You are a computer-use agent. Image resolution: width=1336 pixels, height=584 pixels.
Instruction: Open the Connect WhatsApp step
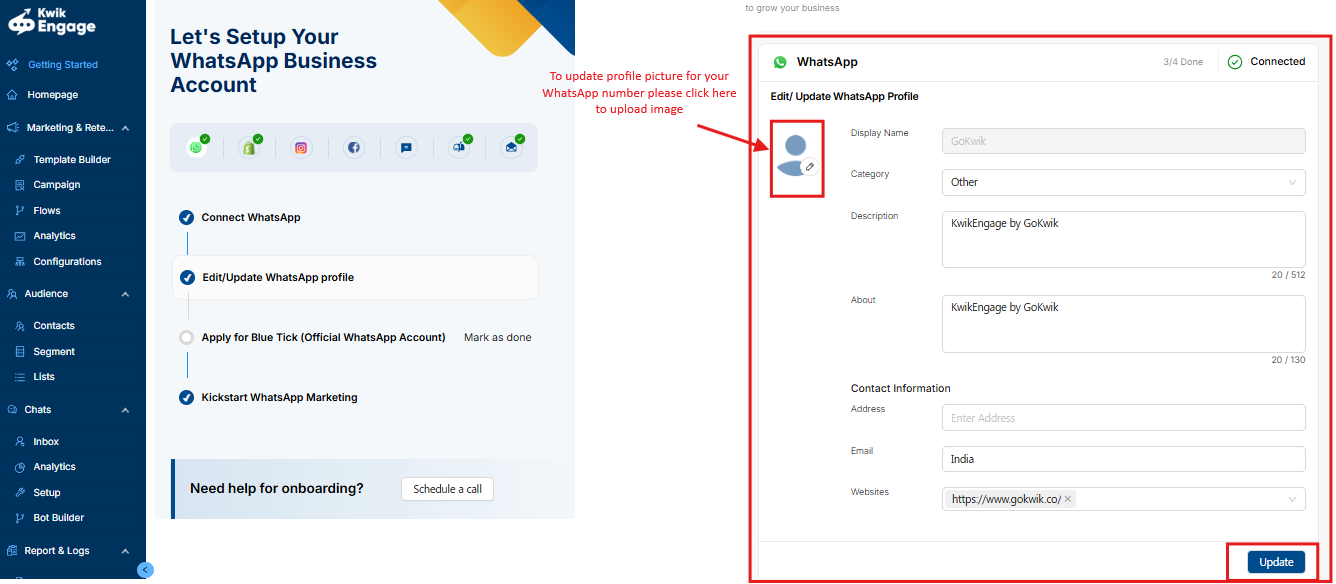(x=251, y=217)
